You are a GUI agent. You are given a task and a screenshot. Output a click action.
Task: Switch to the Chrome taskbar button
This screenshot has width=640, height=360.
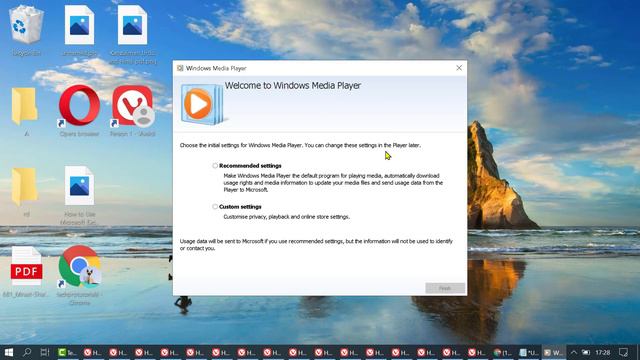coord(503,352)
